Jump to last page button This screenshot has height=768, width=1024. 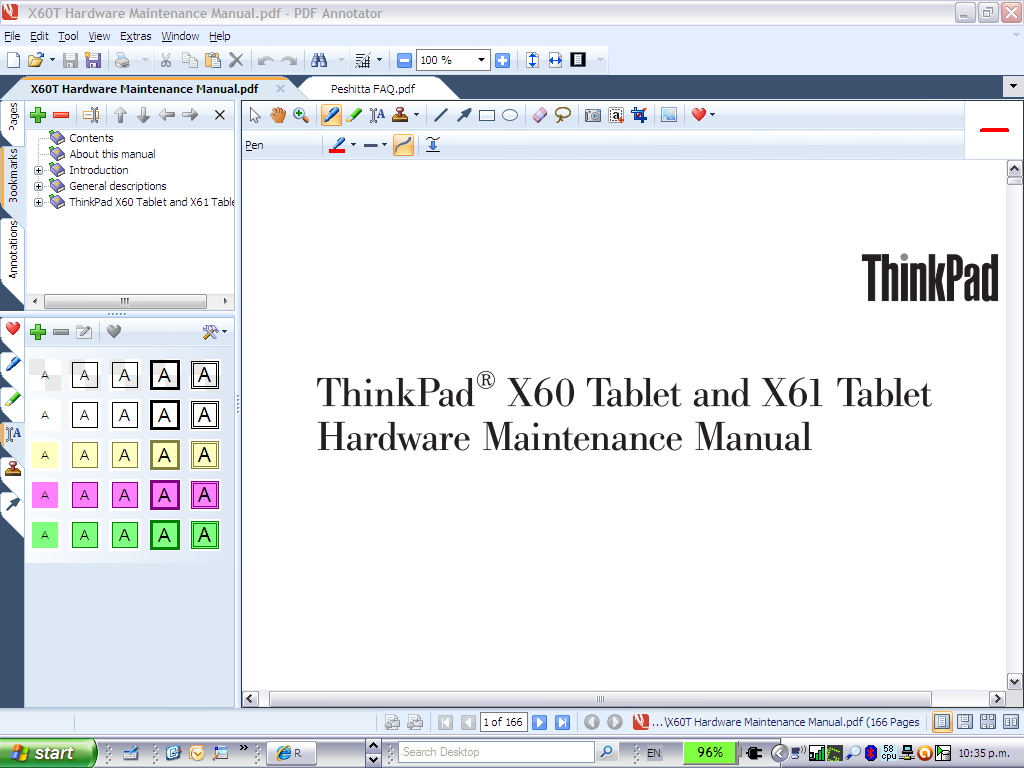click(x=562, y=722)
